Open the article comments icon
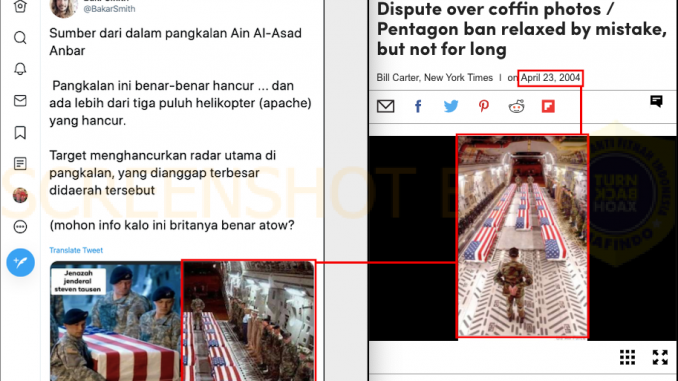The image size is (678, 381). click(x=656, y=101)
